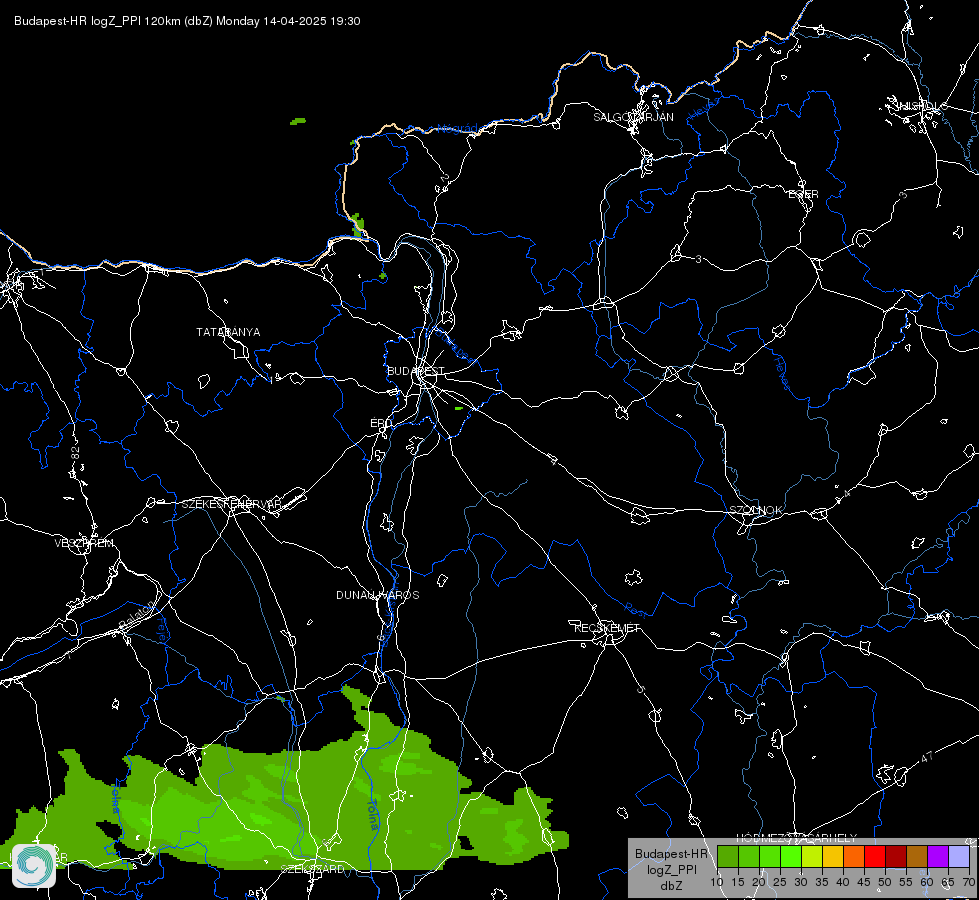The height and width of the screenshot is (900, 979).
Task: Select the 40-45 dBZ orange legend swatch
Action: pyautogui.click(x=854, y=857)
